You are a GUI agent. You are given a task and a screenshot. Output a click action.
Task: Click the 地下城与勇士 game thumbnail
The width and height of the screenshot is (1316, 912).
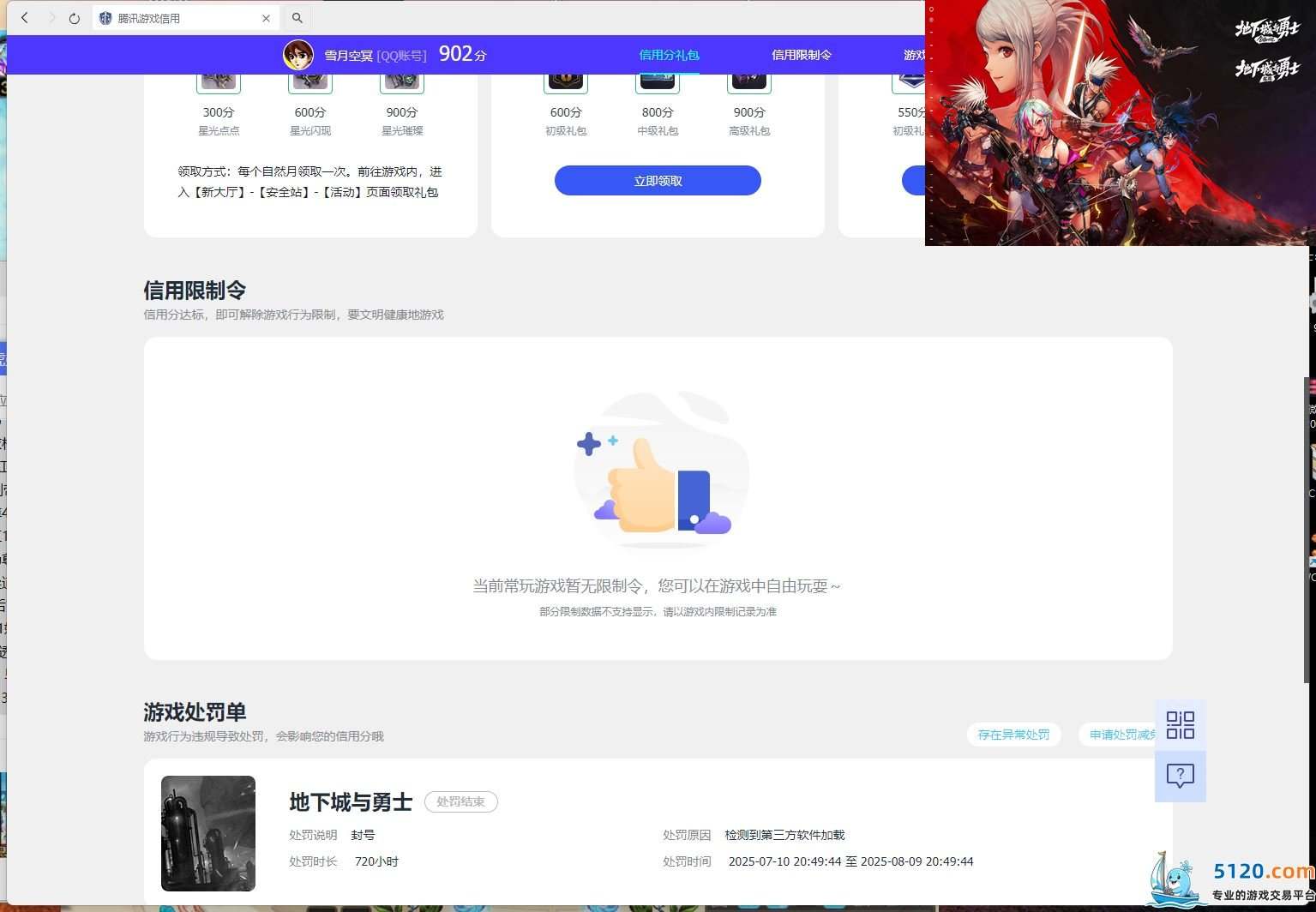208,833
